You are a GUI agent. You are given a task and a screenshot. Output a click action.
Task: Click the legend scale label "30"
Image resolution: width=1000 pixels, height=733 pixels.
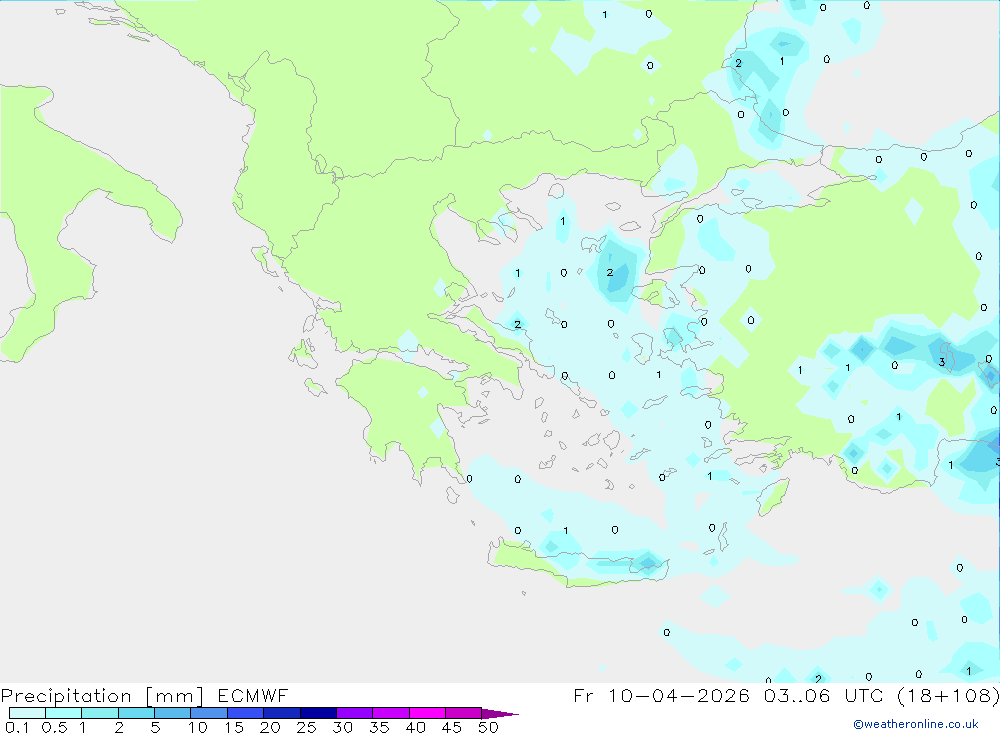[343, 727]
